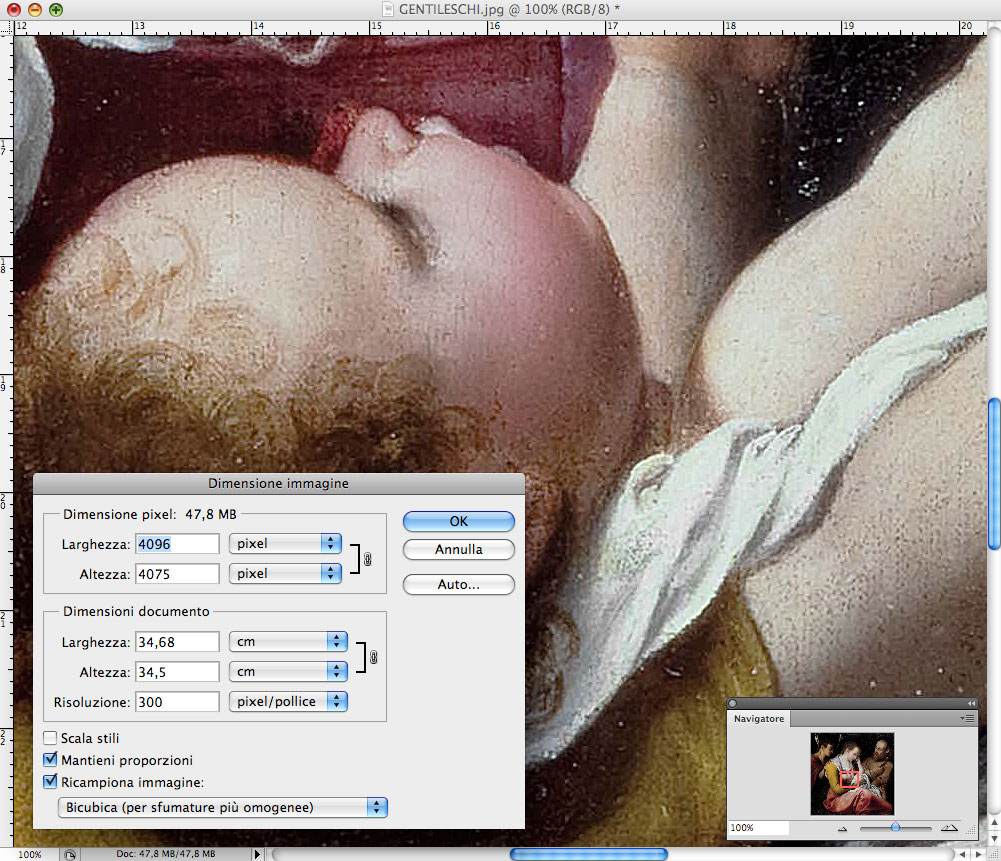Viewport: 1001px width, 861px height.
Task: Click the pixel Altezza field showing 4075
Action: click(177, 574)
